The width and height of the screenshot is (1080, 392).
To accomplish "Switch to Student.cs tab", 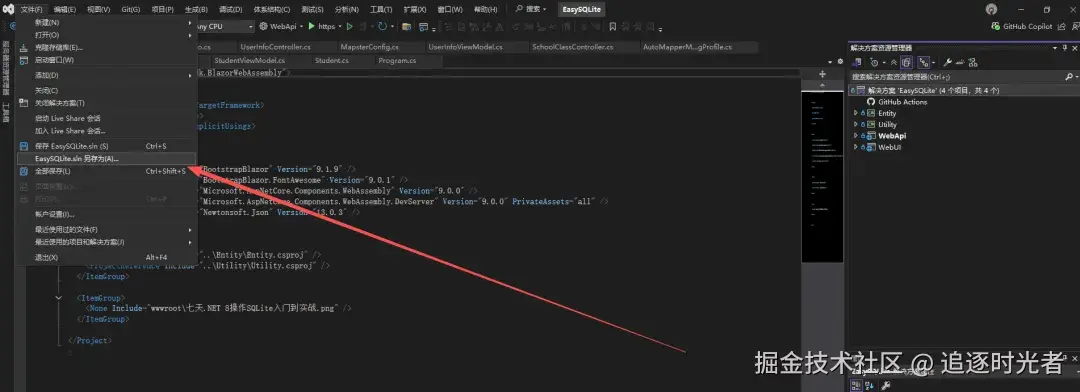I will click(332, 60).
